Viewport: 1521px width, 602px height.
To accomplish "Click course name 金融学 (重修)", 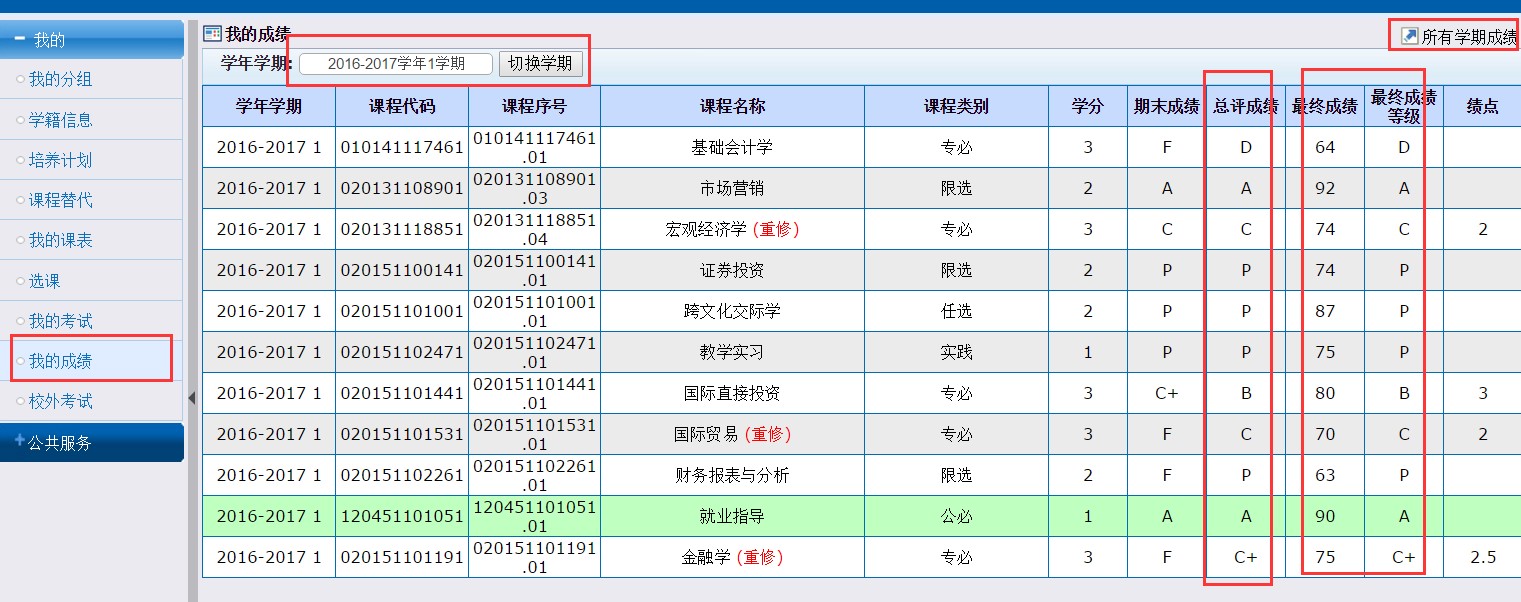I will coord(732,558).
